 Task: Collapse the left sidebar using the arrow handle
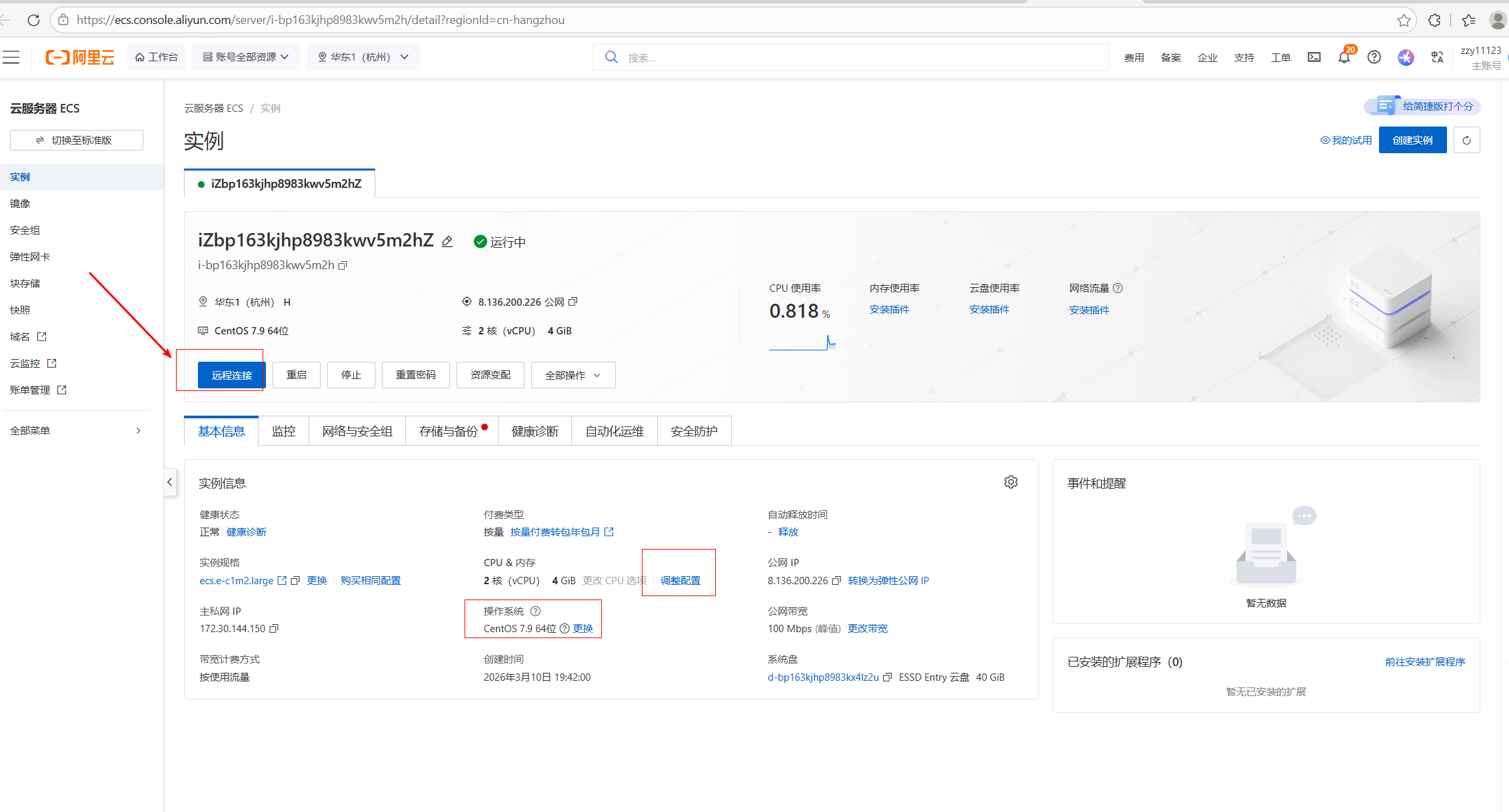click(170, 482)
